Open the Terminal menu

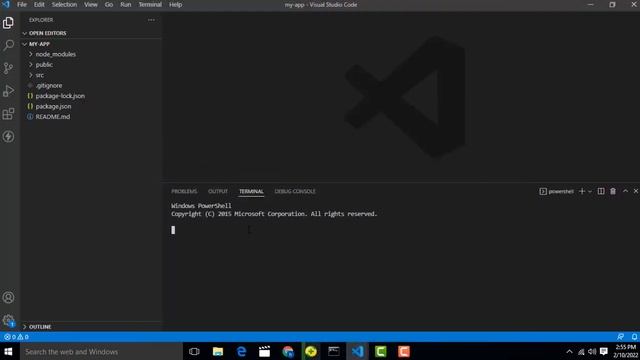(150, 4)
